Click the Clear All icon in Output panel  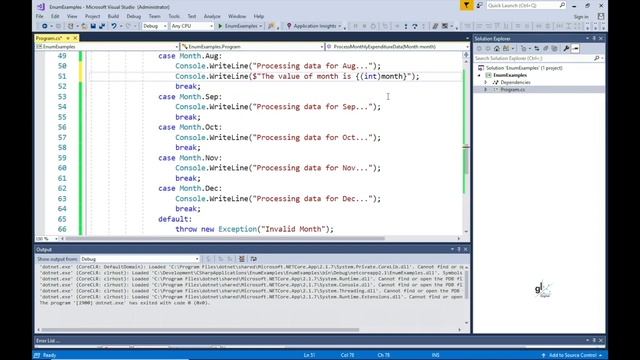(242, 259)
